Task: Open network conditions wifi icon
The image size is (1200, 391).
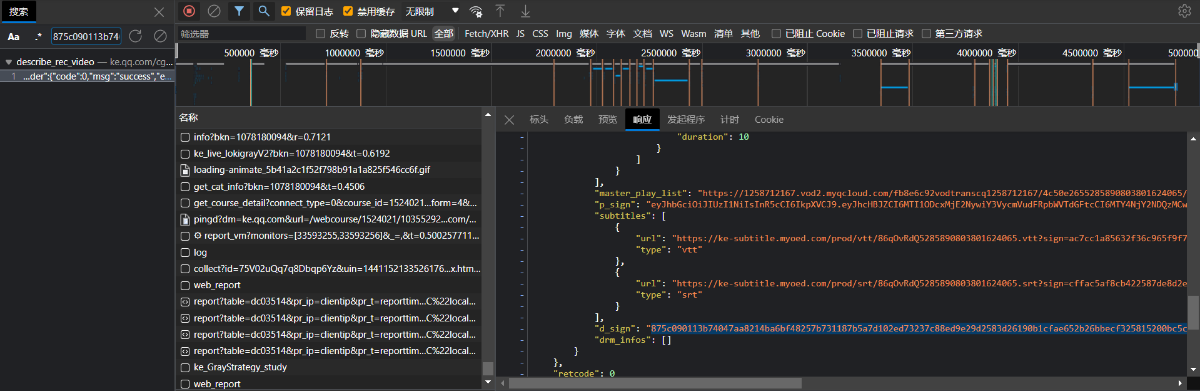Action: [x=476, y=12]
